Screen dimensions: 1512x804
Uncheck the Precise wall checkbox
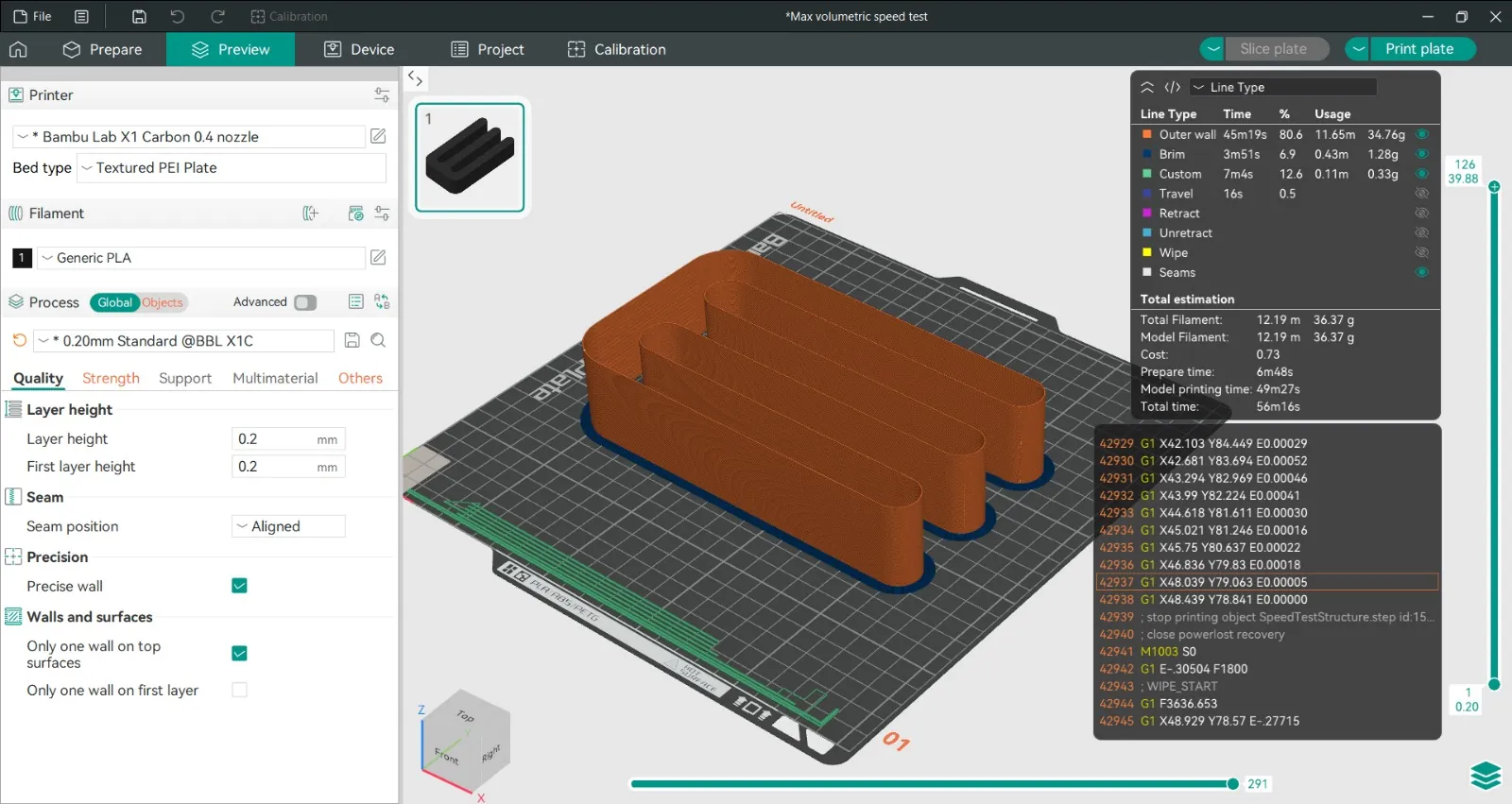coord(239,586)
